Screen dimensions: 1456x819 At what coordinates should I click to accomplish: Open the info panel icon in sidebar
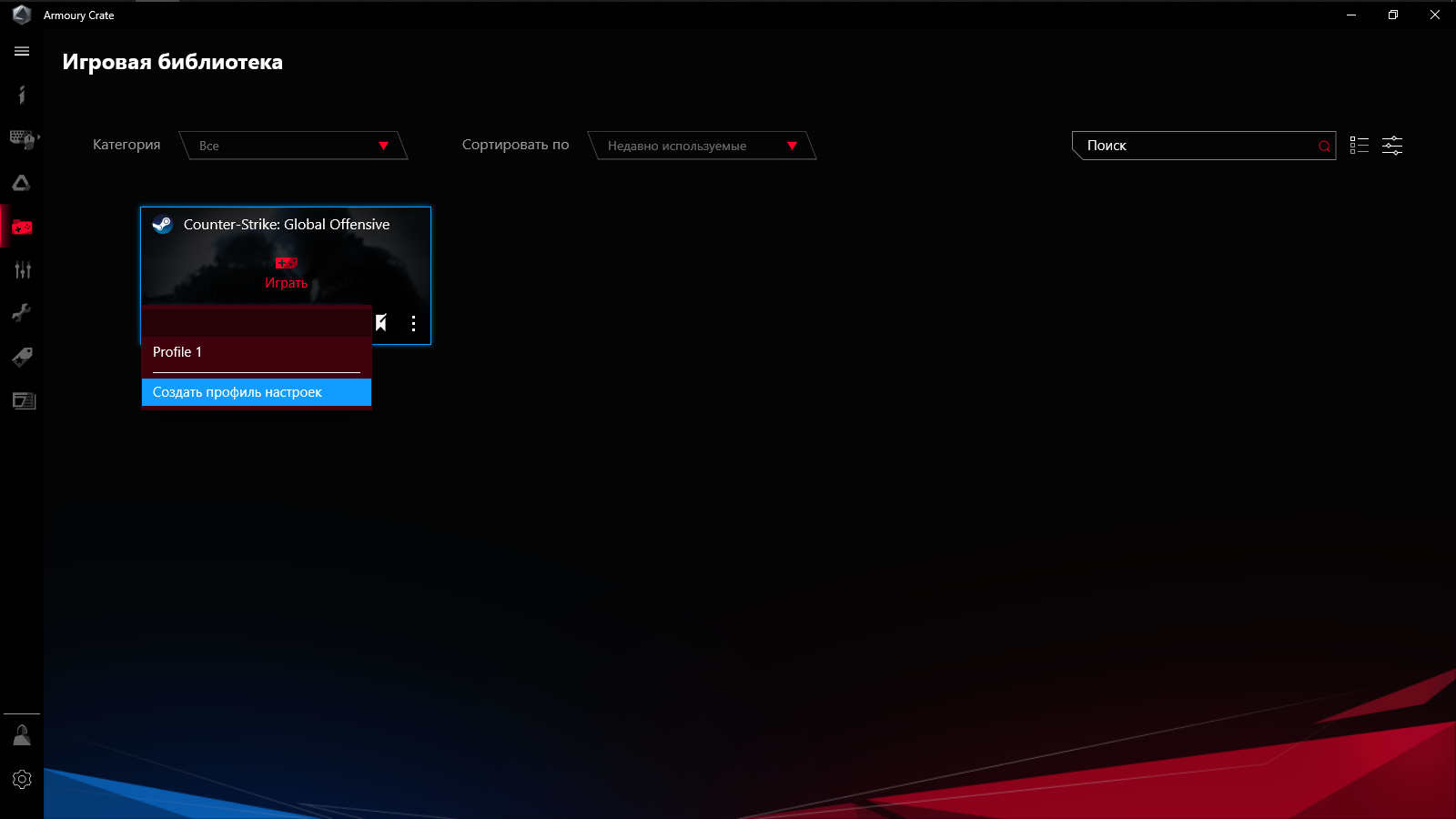(22, 95)
